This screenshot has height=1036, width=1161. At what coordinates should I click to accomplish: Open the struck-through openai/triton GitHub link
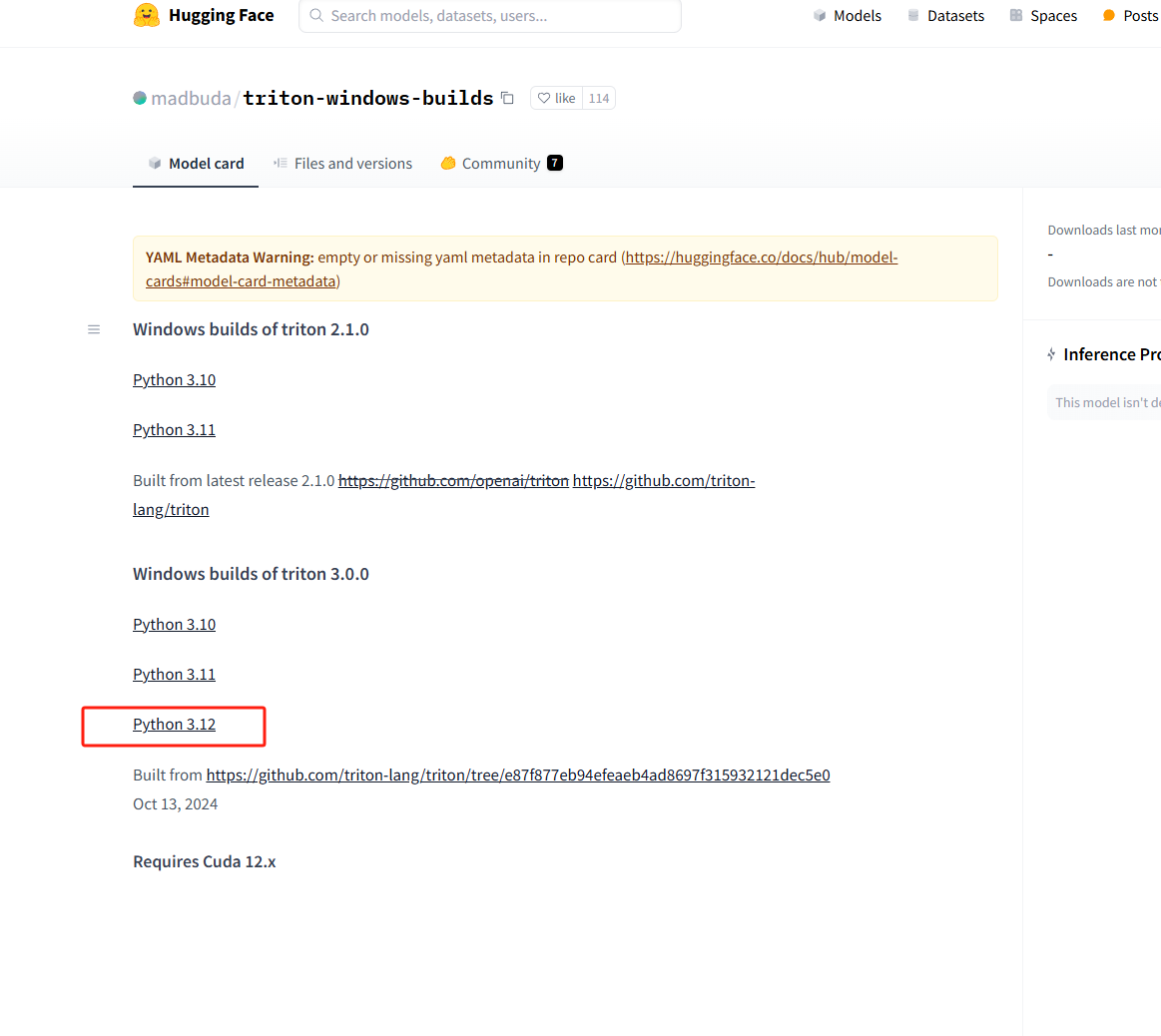coord(453,481)
